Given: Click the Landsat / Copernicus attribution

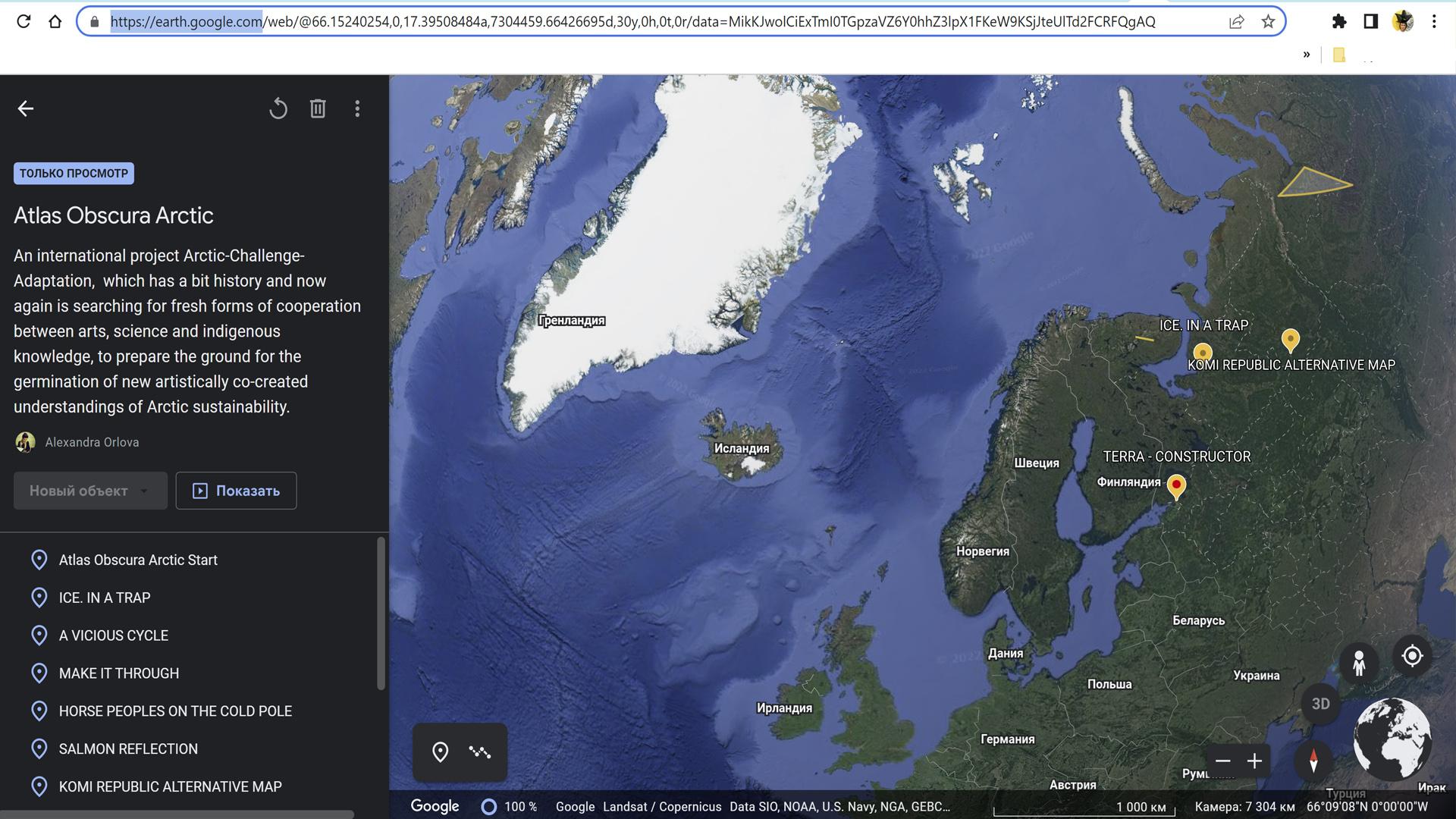Looking at the screenshot, I should click(662, 807).
